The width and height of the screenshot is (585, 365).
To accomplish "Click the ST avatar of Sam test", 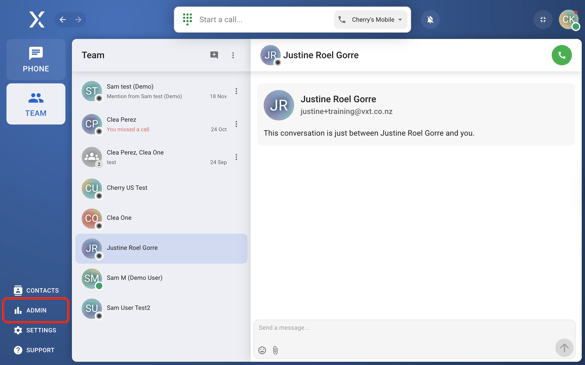I will (x=92, y=91).
